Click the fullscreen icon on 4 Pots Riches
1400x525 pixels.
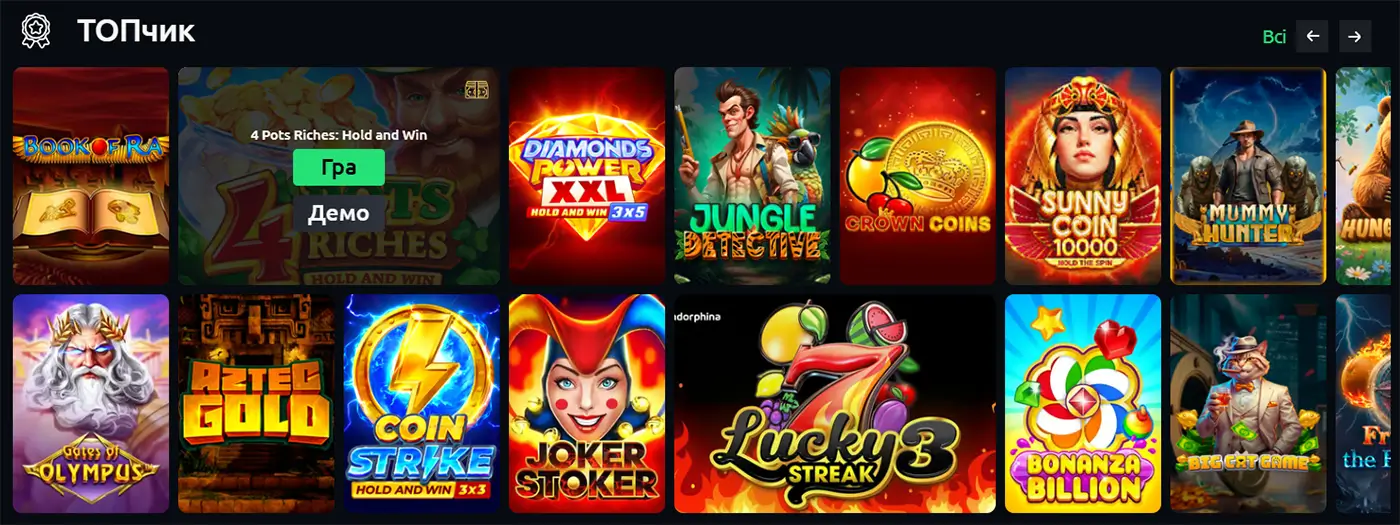coord(477,89)
